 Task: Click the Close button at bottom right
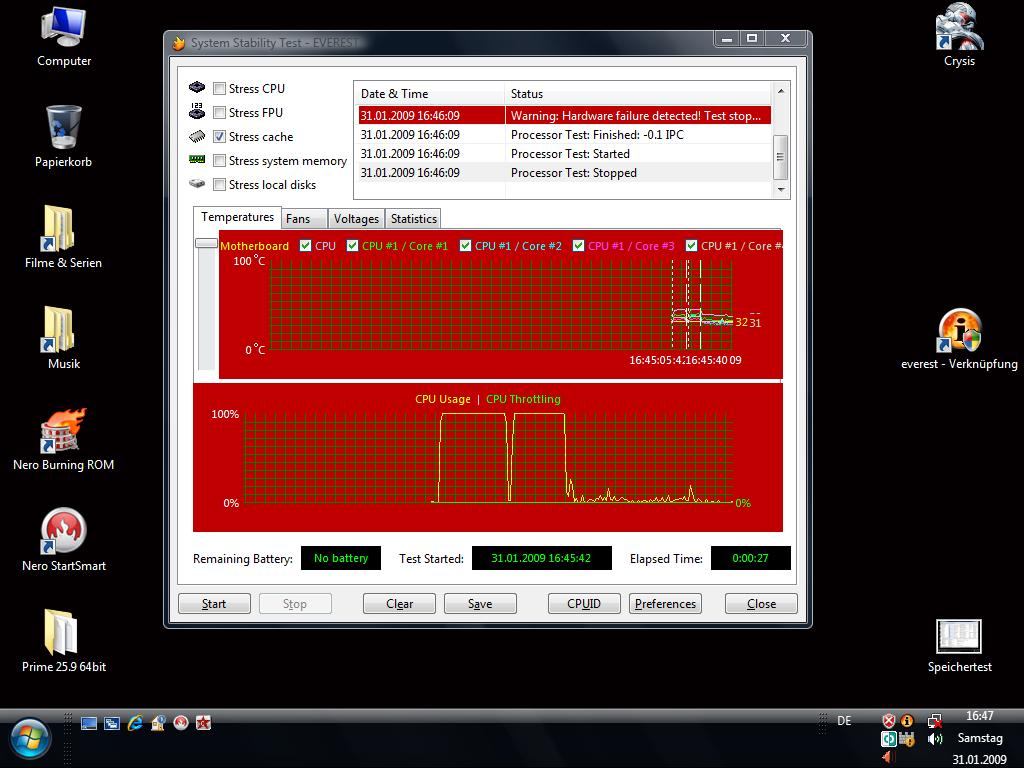pos(761,603)
